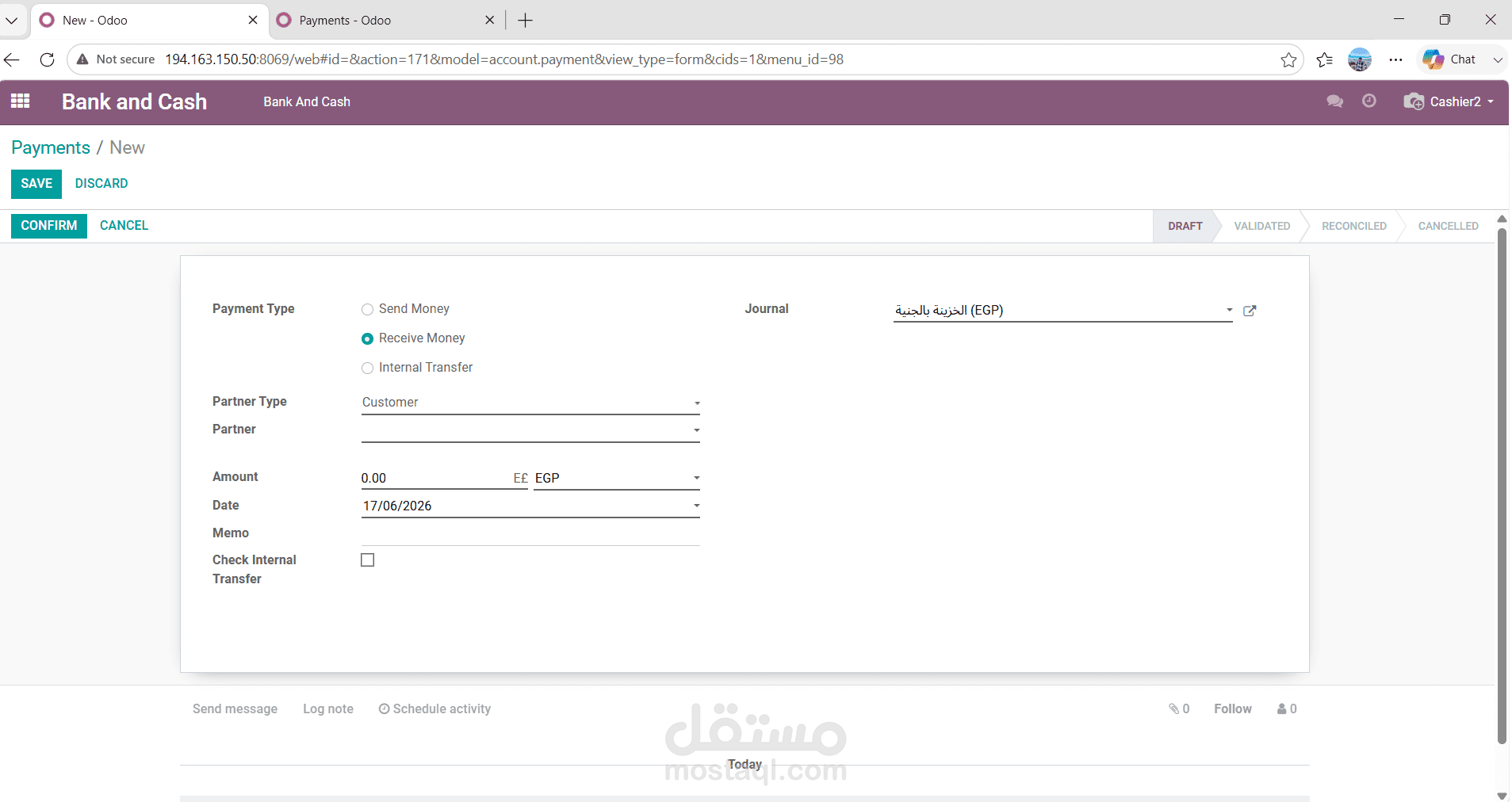
Task: Switch to the 'New - Odoo' browser tab
Action: click(151, 21)
